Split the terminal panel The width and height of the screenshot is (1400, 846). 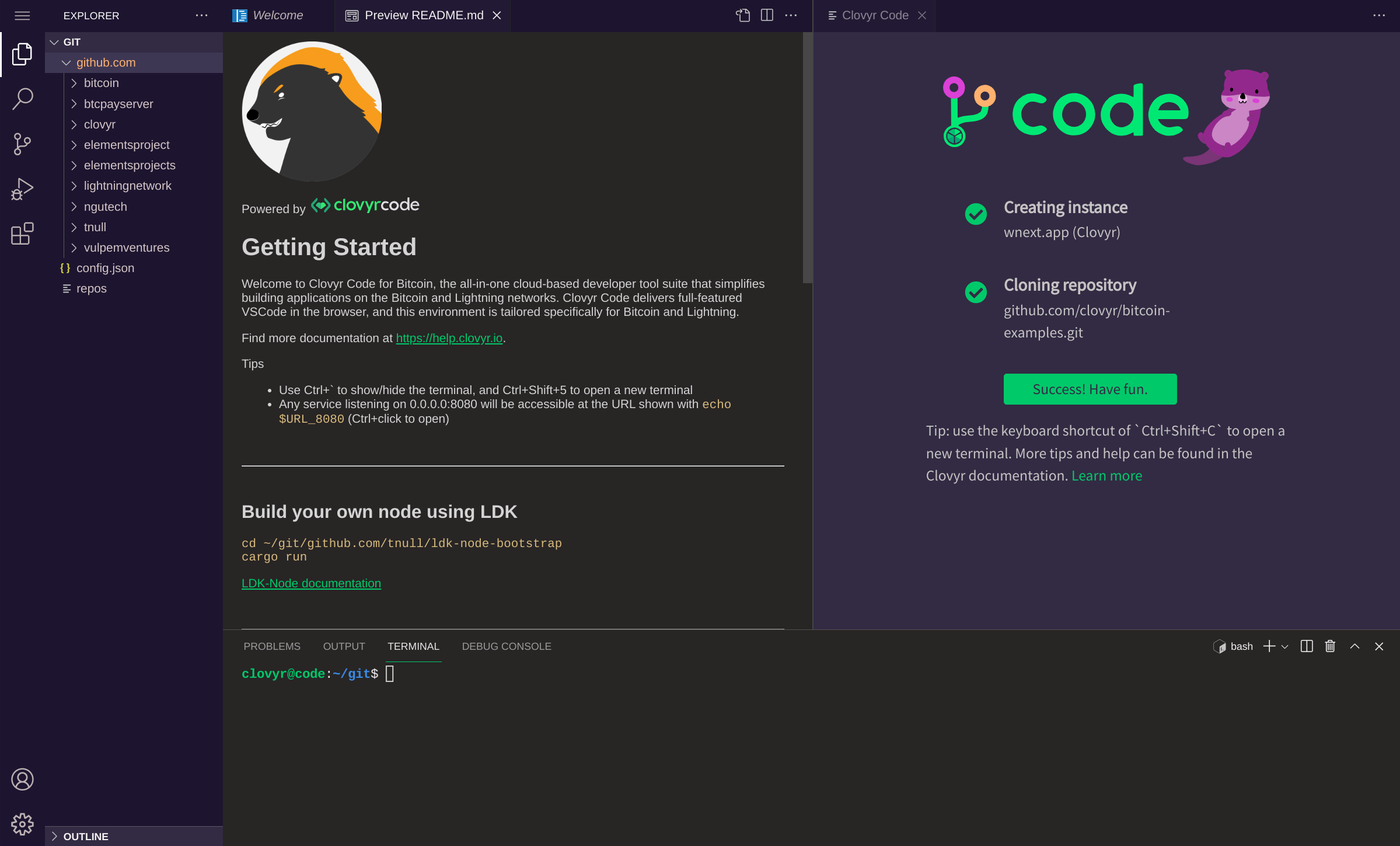1307,646
